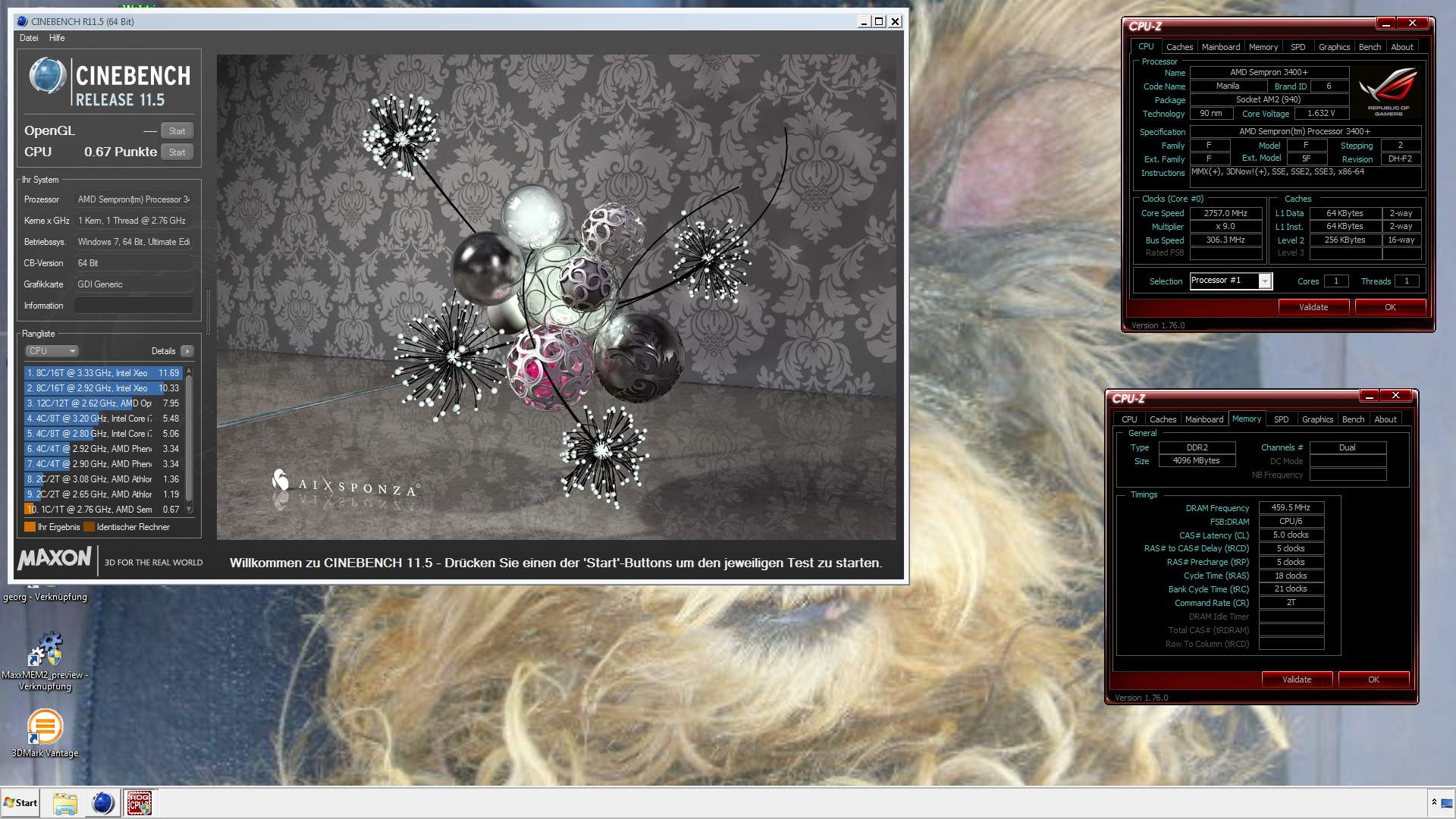Click the memory Size value 4096 MBytes
Viewport: 1456px width, 819px height.
pyautogui.click(x=1197, y=461)
